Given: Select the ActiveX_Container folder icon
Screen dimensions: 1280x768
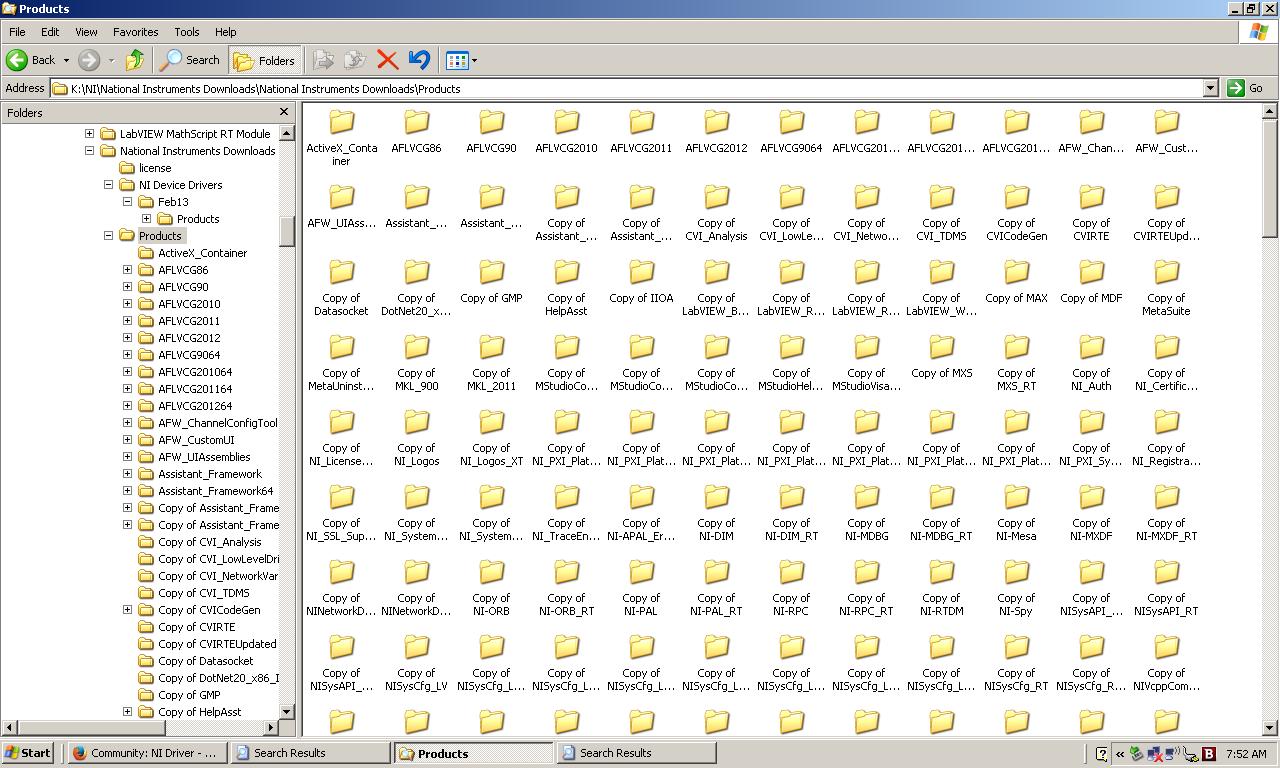Looking at the screenshot, I should [x=341, y=122].
